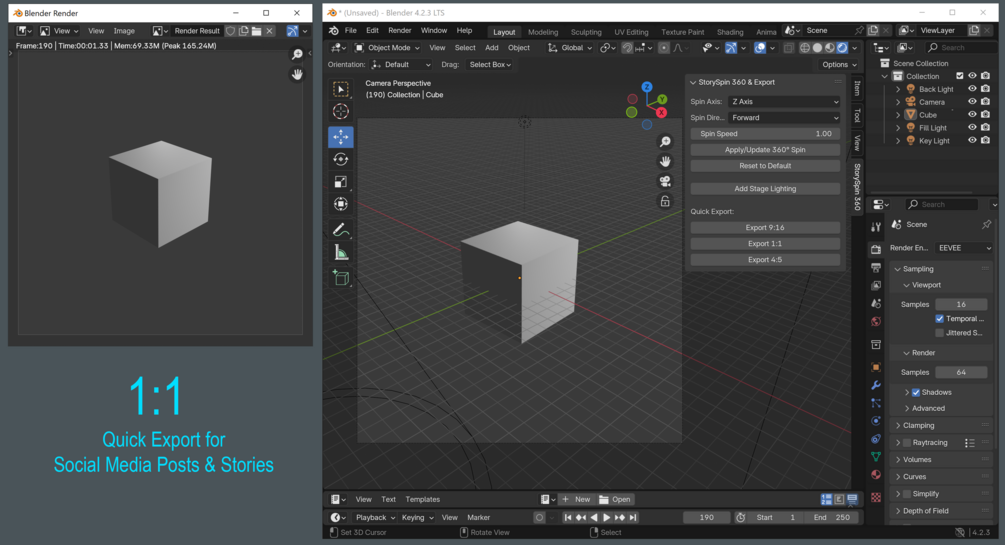Jump to the end frame in timeline
The width and height of the screenshot is (1005, 545).
click(x=633, y=517)
